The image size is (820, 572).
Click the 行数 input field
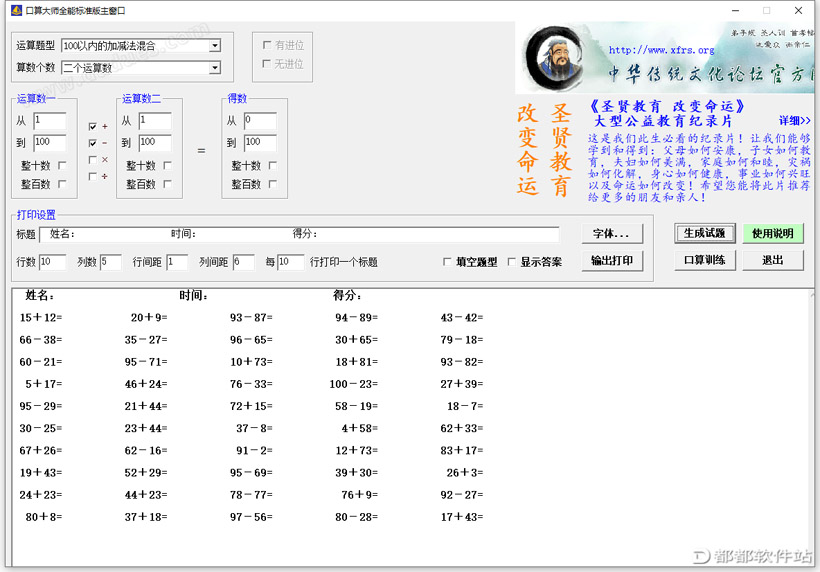tap(53, 262)
